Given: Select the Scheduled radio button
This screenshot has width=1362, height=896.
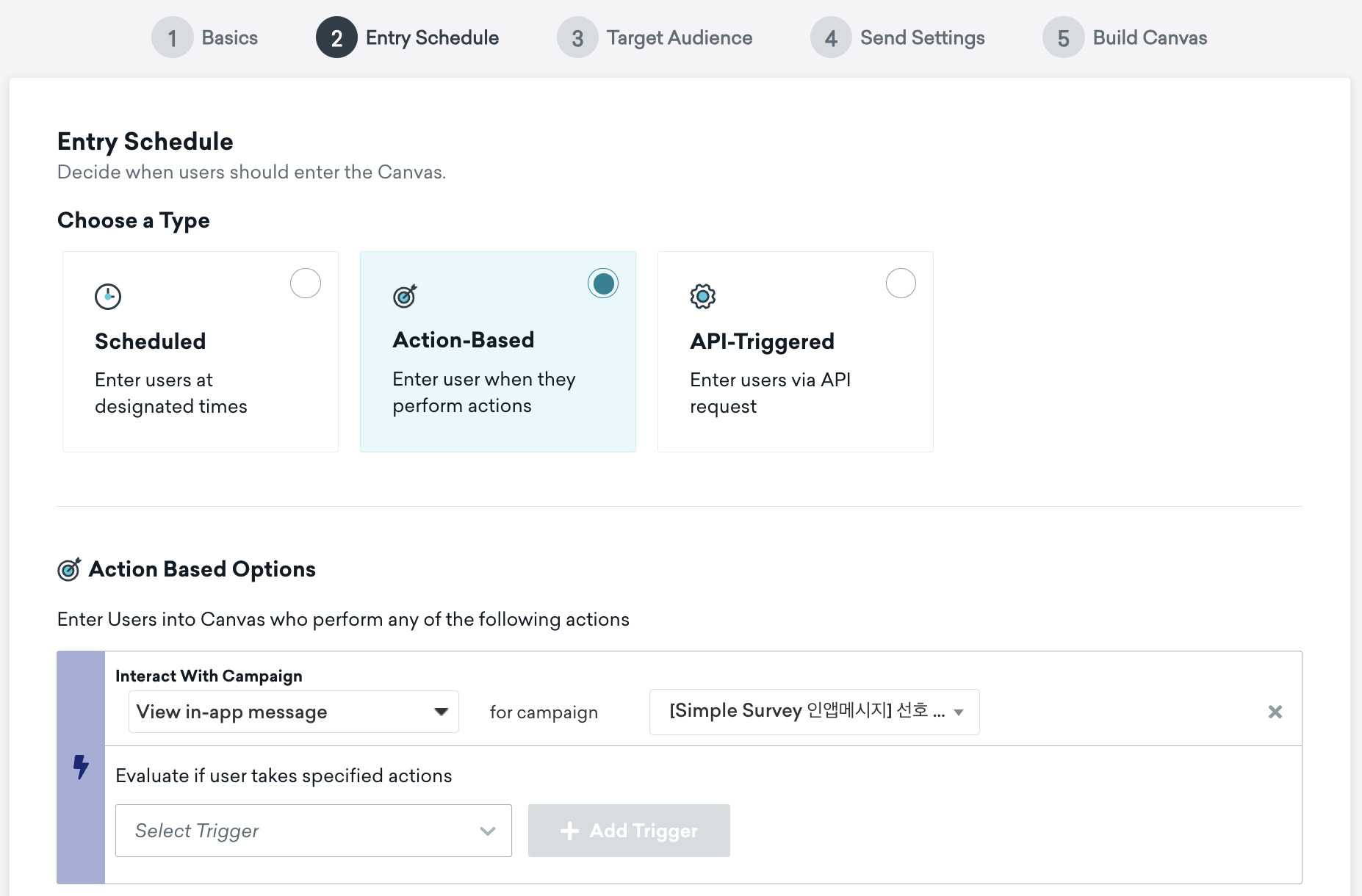Looking at the screenshot, I should (x=306, y=283).
